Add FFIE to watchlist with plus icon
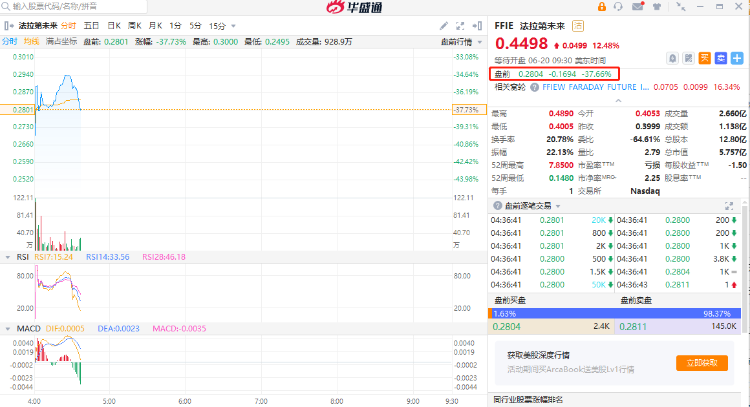750x407 pixels. 736,58
